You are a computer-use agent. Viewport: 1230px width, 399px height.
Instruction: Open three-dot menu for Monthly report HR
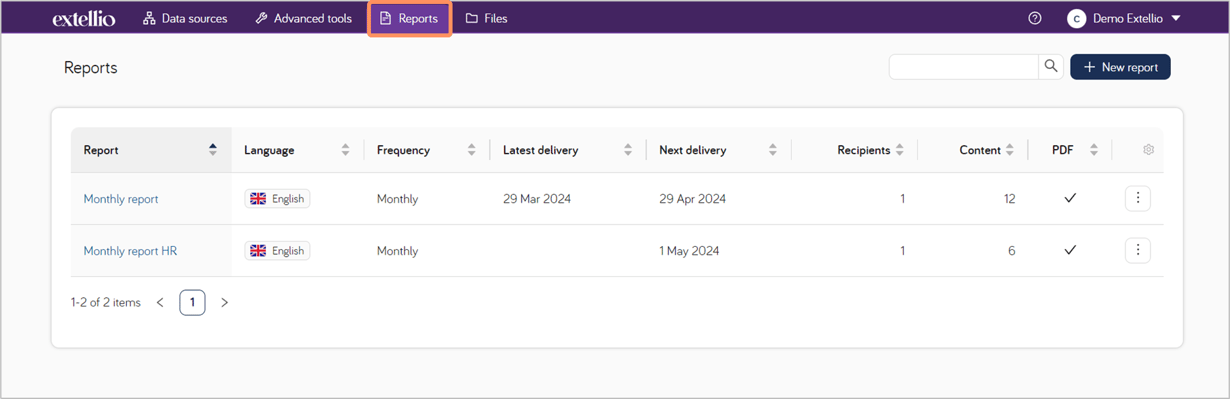point(1137,250)
